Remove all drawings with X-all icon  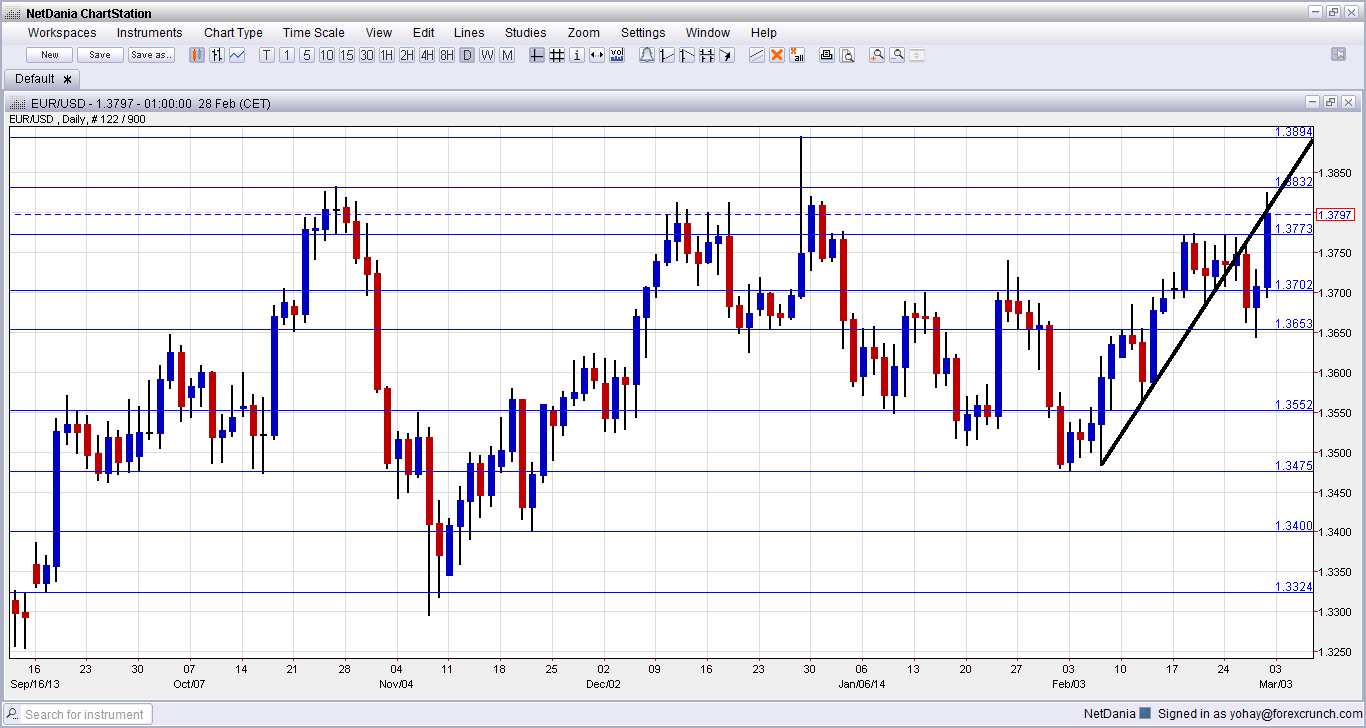click(x=797, y=55)
